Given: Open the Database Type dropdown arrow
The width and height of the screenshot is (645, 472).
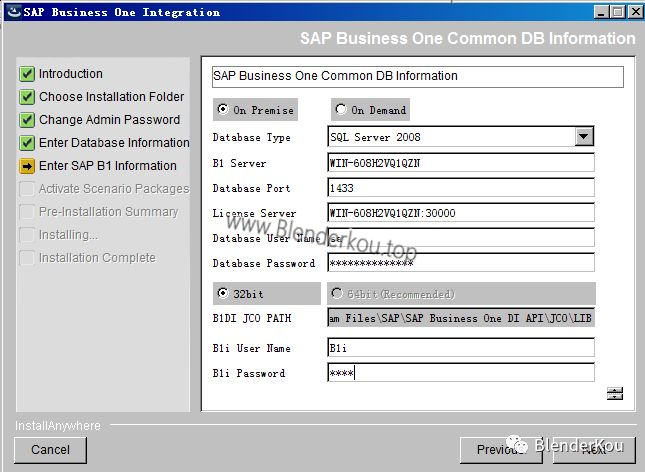Looking at the screenshot, I should [584, 136].
